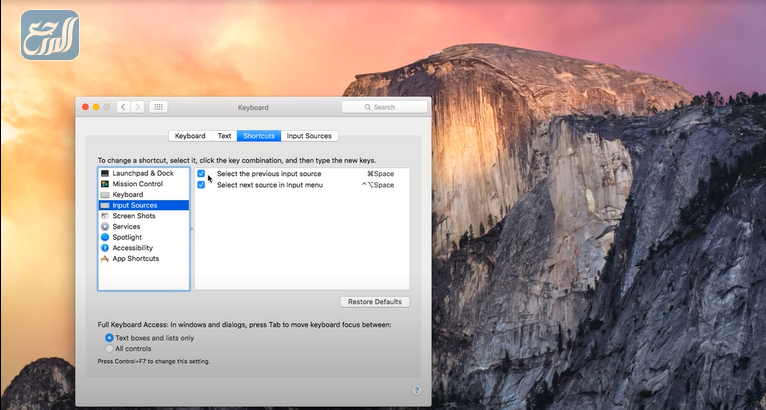Choose Text boxes and lists only
766x410 pixels.
109,338
